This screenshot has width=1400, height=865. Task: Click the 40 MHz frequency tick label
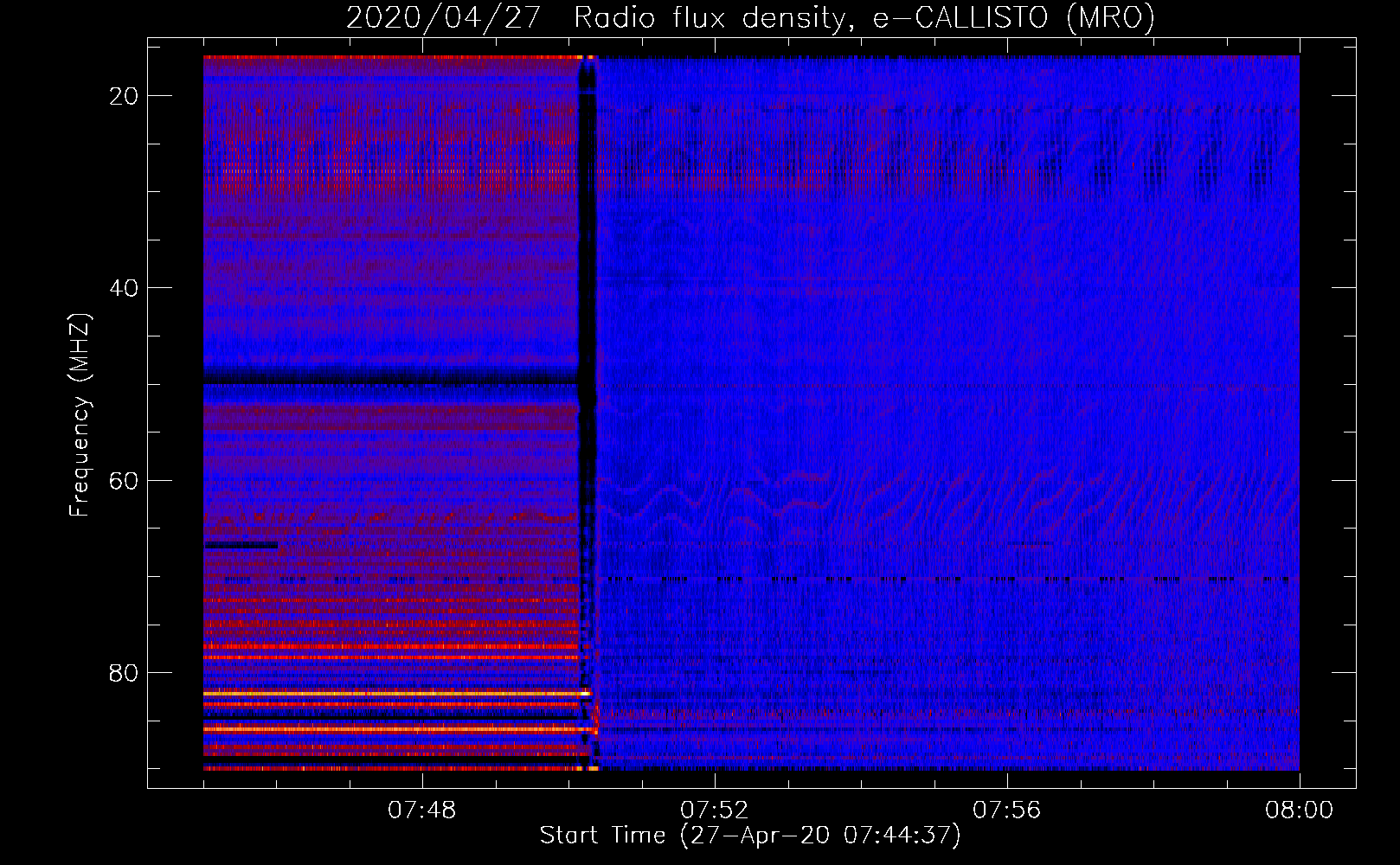pyautogui.click(x=124, y=288)
